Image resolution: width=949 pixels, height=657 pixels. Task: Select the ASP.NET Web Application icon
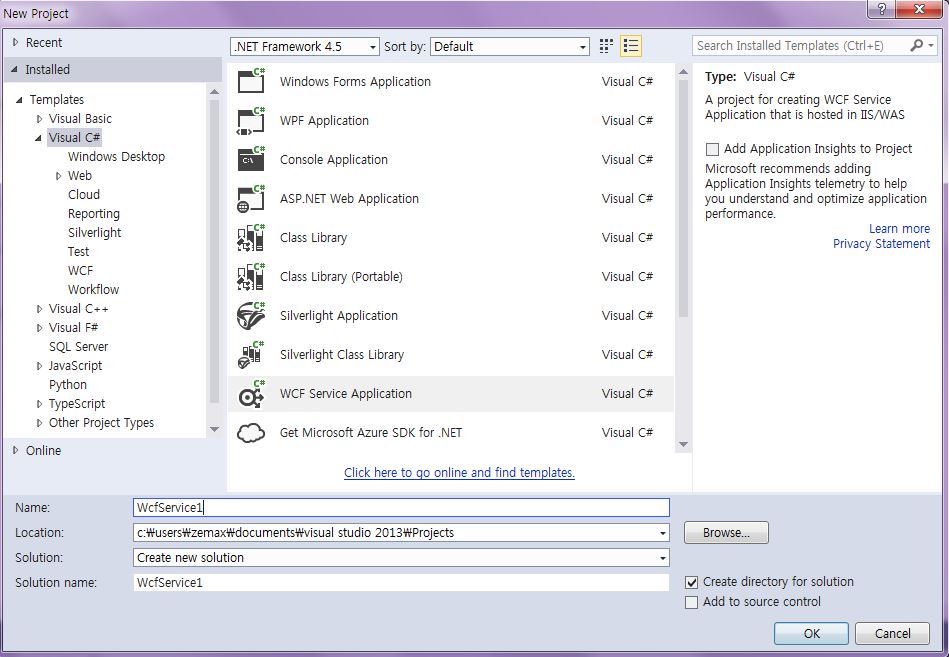(x=251, y=198)
